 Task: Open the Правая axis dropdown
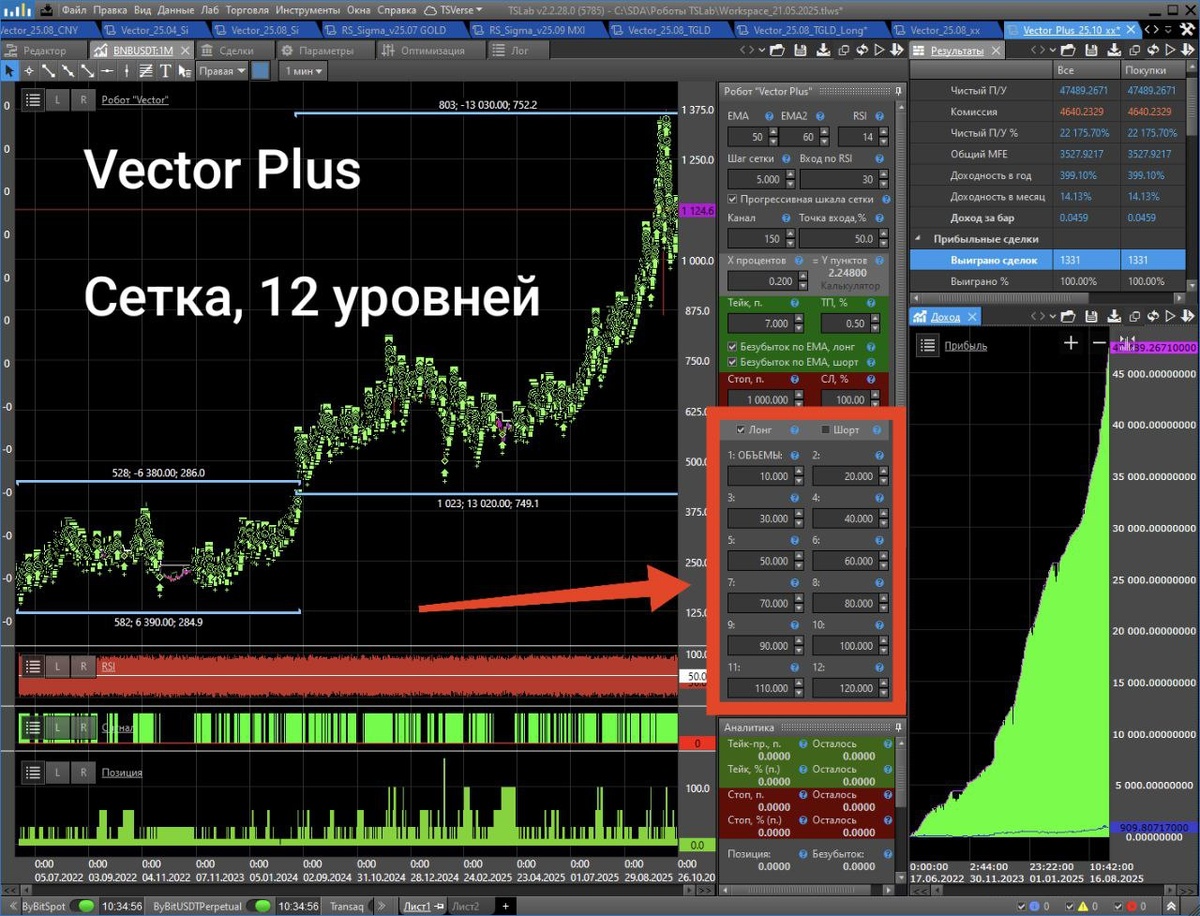[221, 71]
